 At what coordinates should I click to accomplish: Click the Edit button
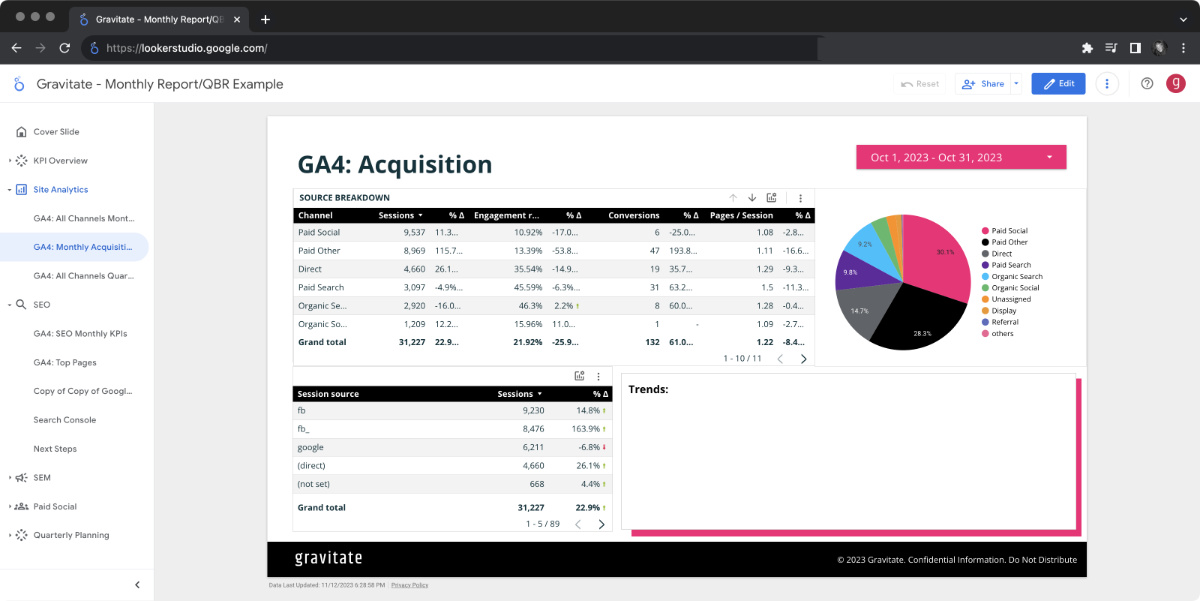click(x=1058, y=83)
